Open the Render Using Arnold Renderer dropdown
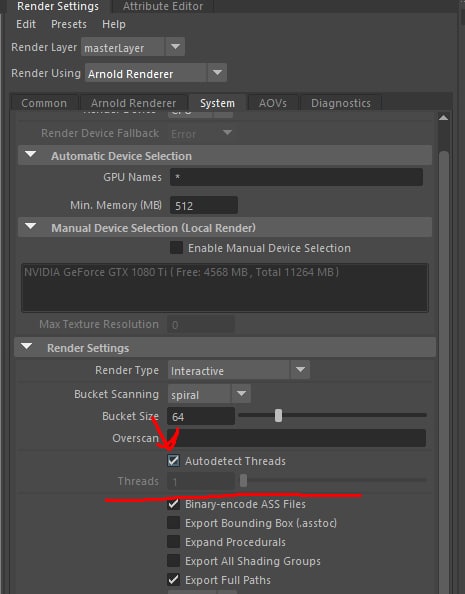 tap(156, 73)
